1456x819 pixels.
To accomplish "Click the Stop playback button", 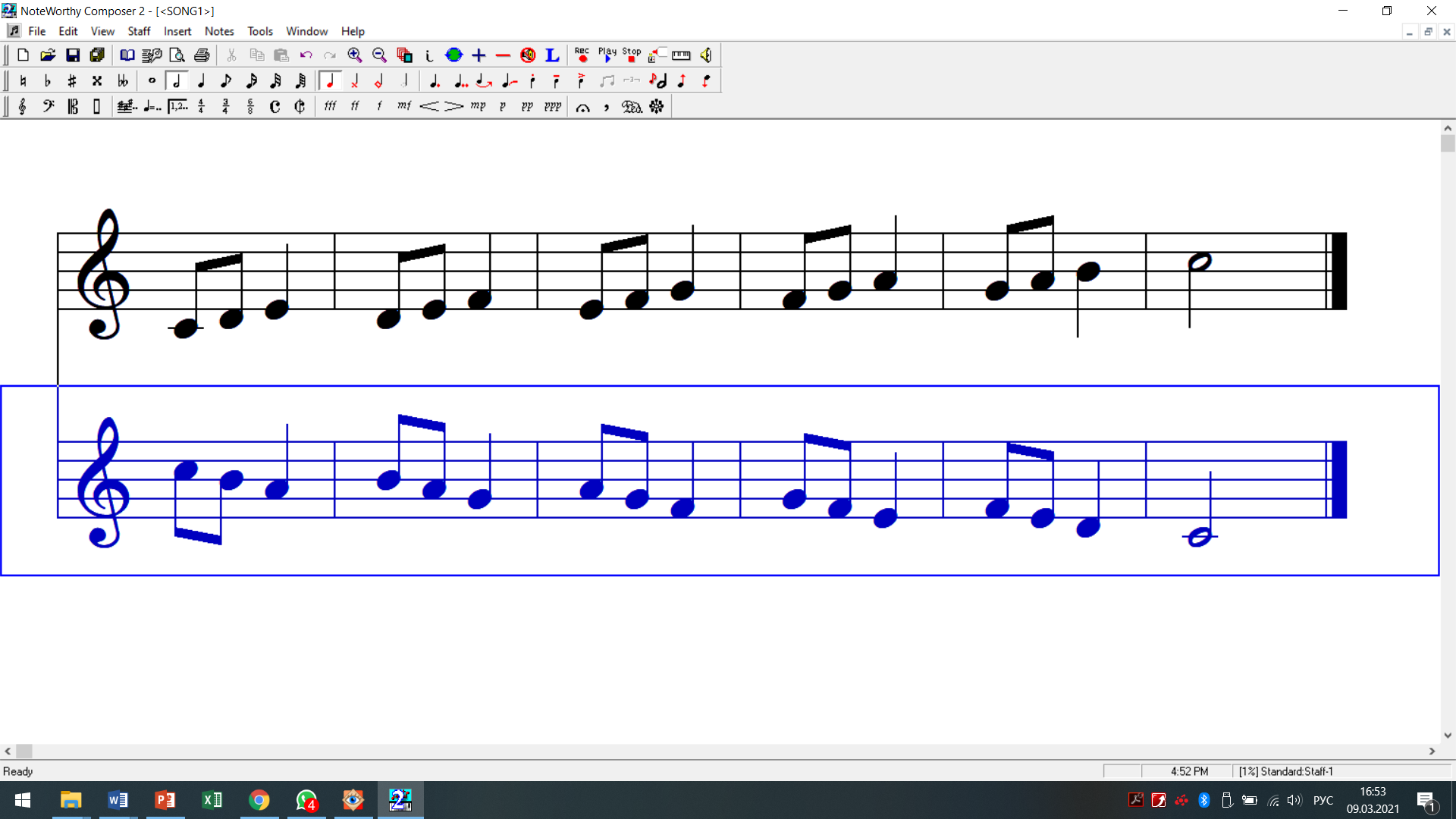I will [631, 55].
